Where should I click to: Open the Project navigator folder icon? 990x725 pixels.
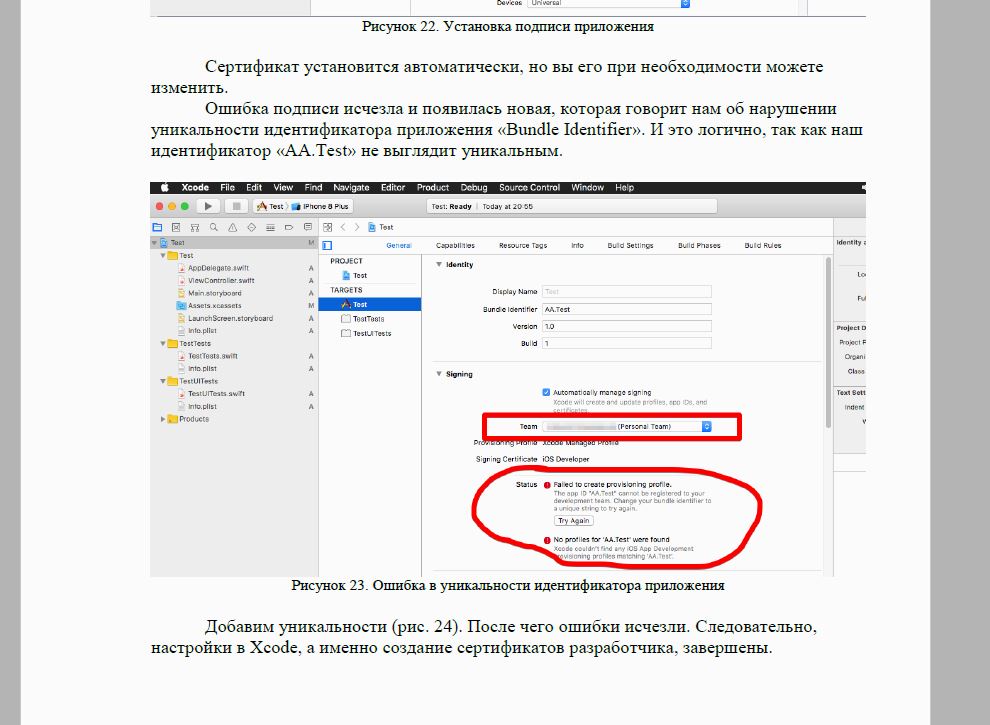157,227
